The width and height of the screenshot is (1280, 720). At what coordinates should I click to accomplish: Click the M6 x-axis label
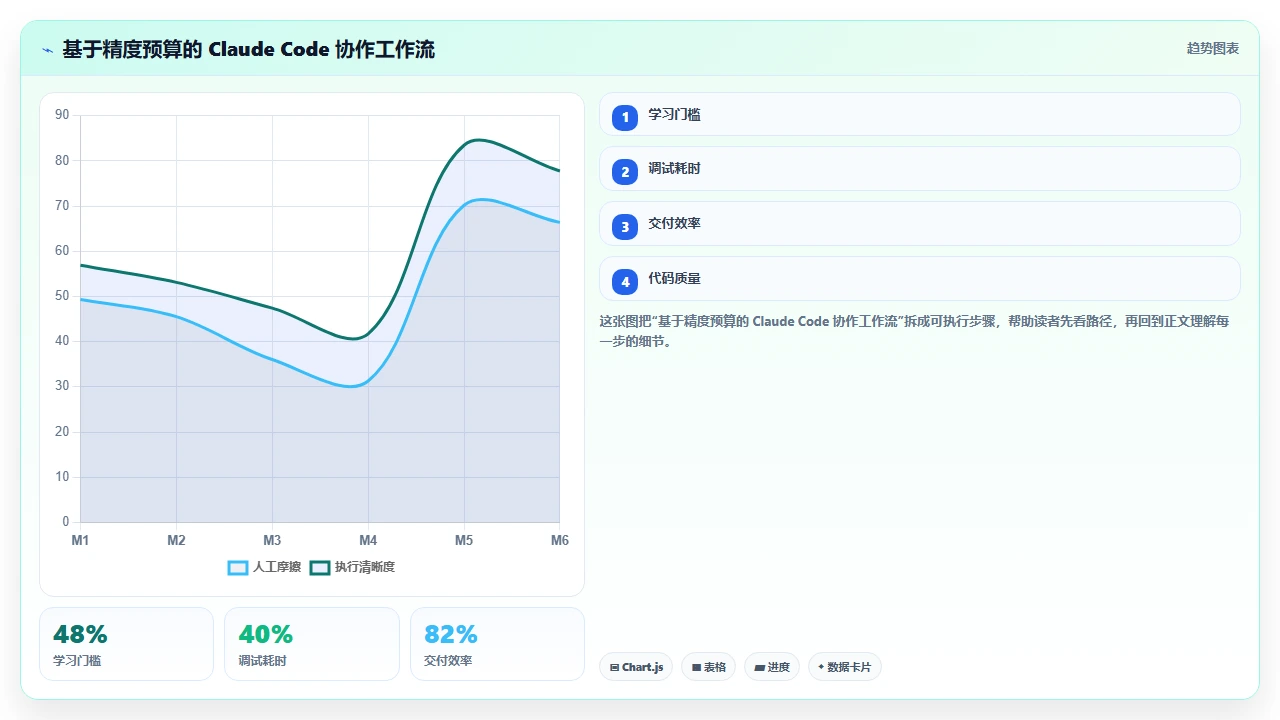(560, 541)
